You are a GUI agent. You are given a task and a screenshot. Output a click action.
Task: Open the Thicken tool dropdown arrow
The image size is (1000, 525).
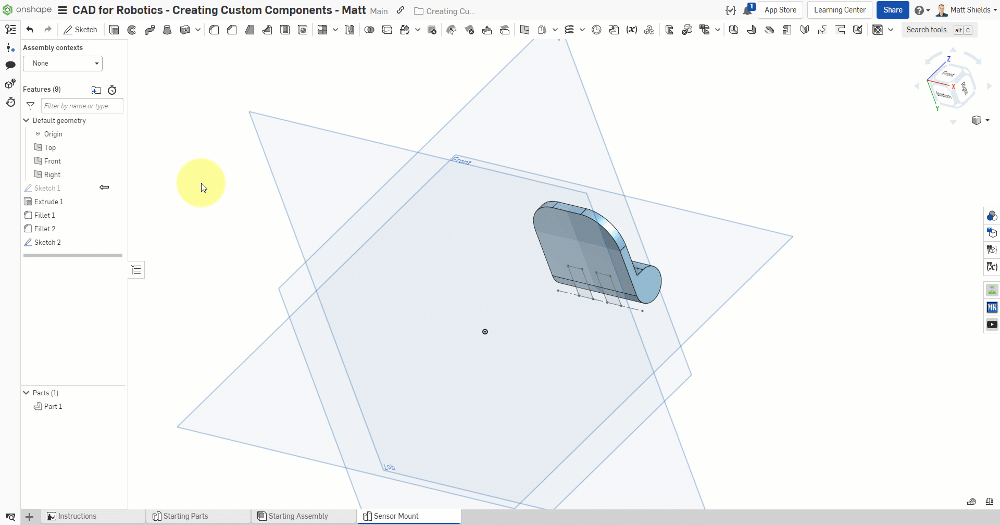click(x=198, y=29)
